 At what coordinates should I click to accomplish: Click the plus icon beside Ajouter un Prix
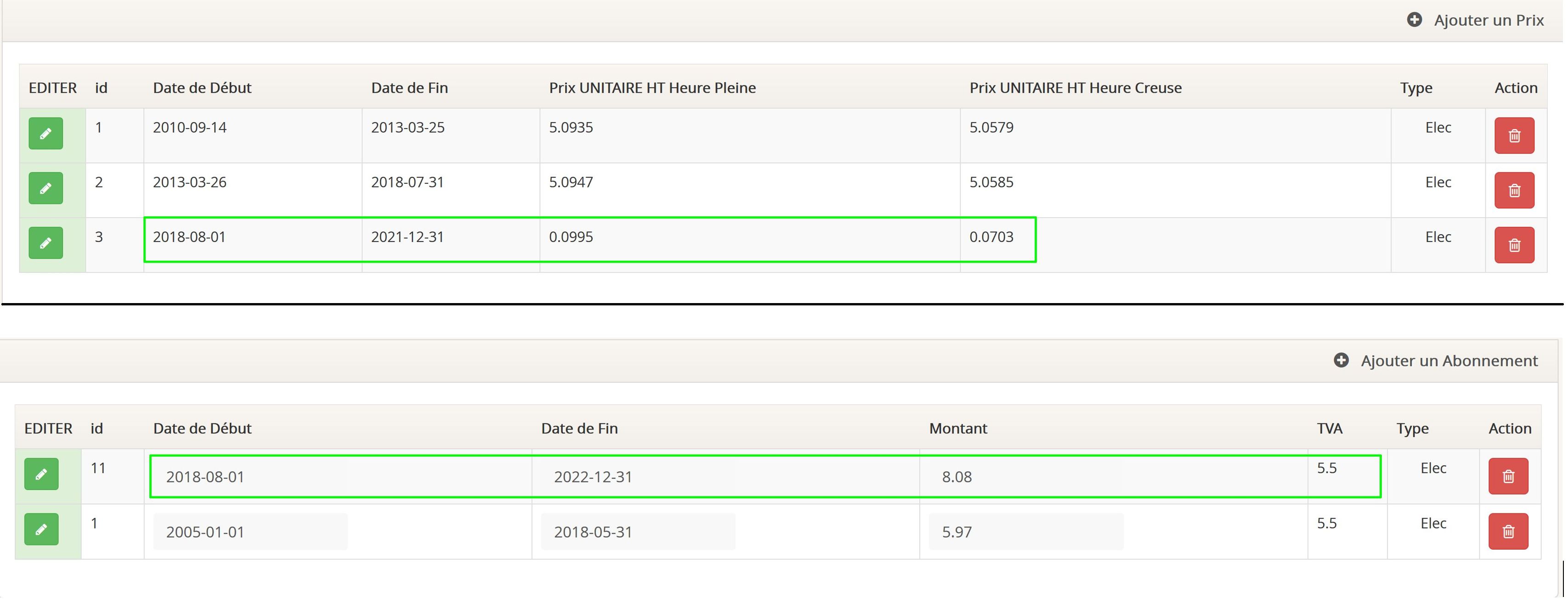point(1414,20)
